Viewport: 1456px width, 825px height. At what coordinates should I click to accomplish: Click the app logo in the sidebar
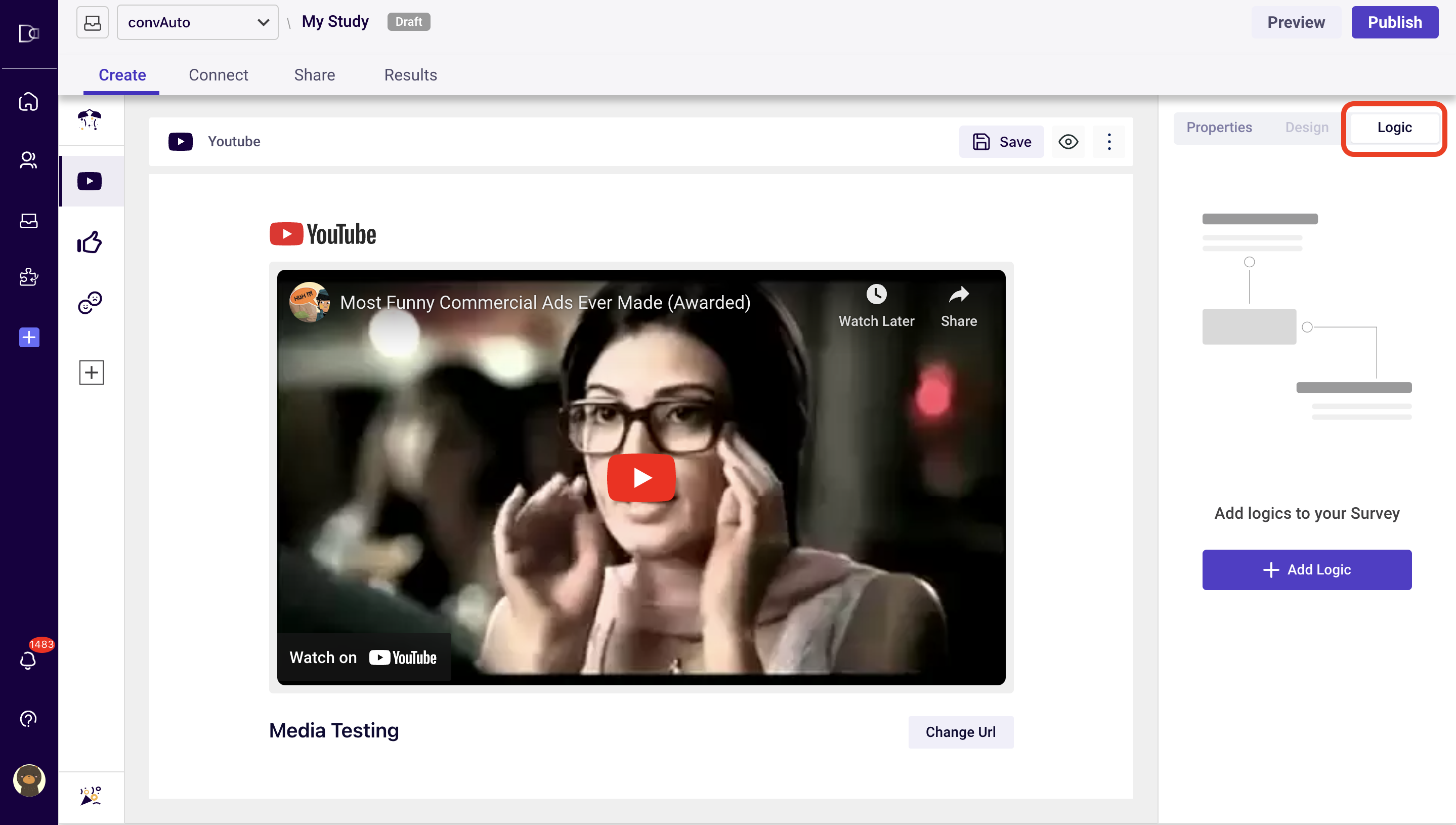tap(28, 33)
